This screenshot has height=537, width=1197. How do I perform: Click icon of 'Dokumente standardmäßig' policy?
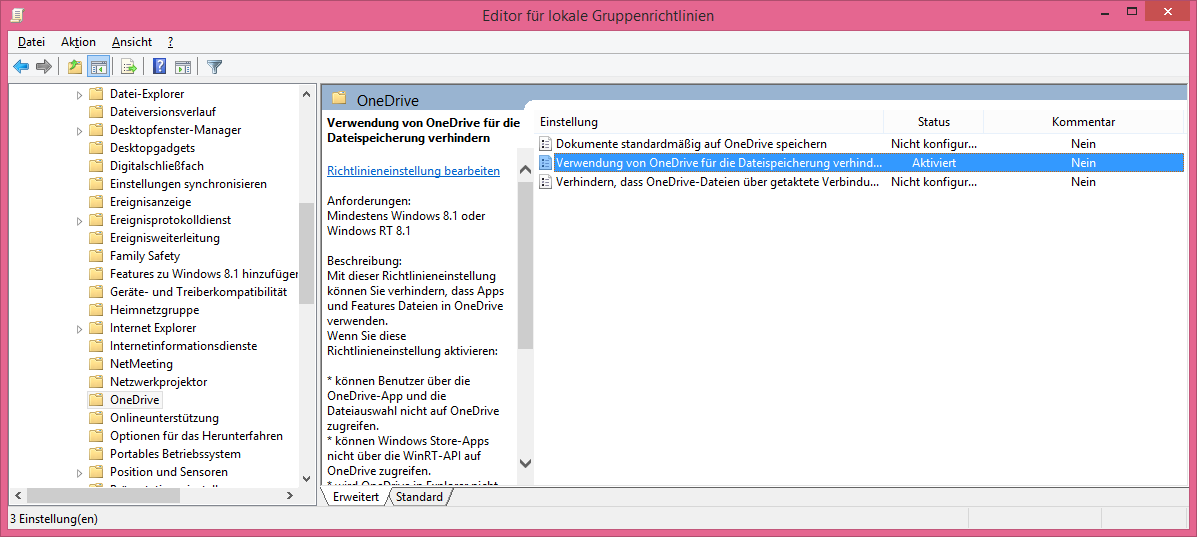pyautogui.click(x=545, y=144)
